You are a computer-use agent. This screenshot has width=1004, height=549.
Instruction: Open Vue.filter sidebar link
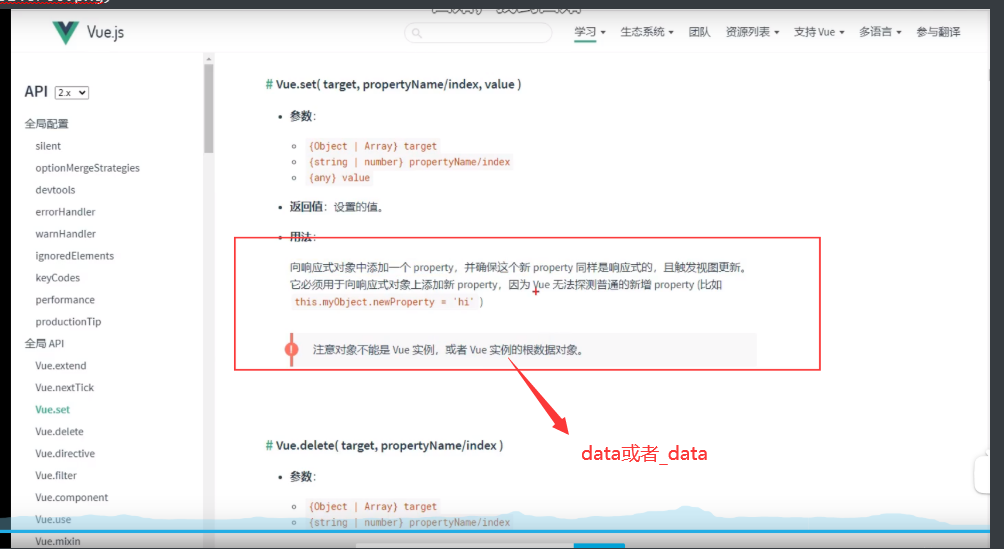(56, 475)
